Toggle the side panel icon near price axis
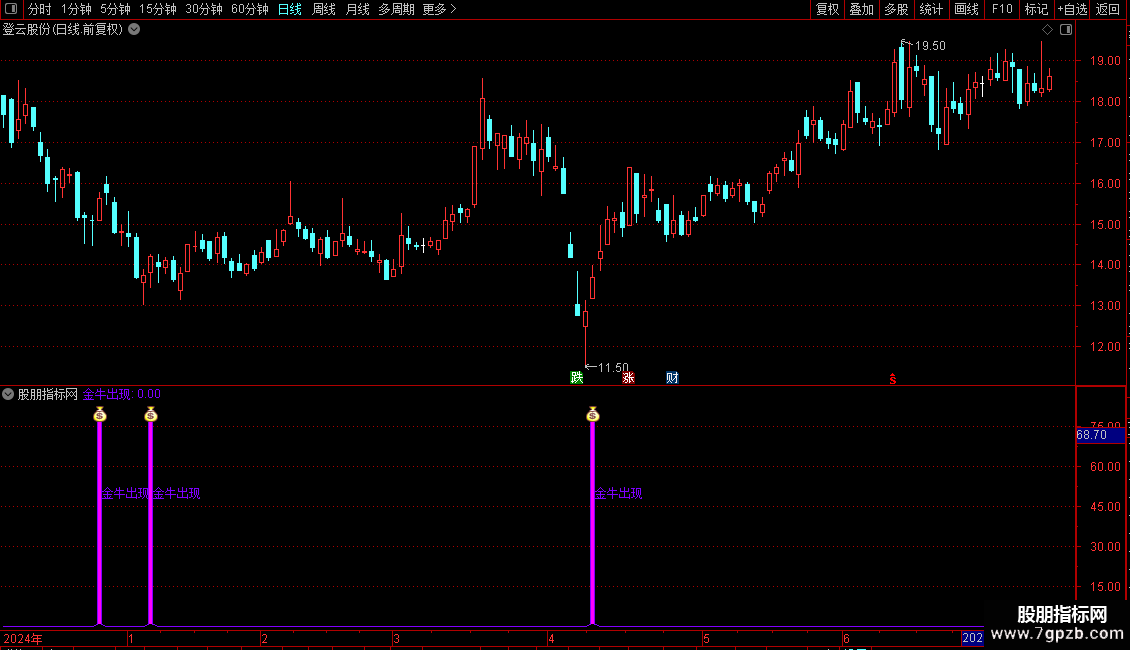The image size is (1130, 650). (1066, 30)
